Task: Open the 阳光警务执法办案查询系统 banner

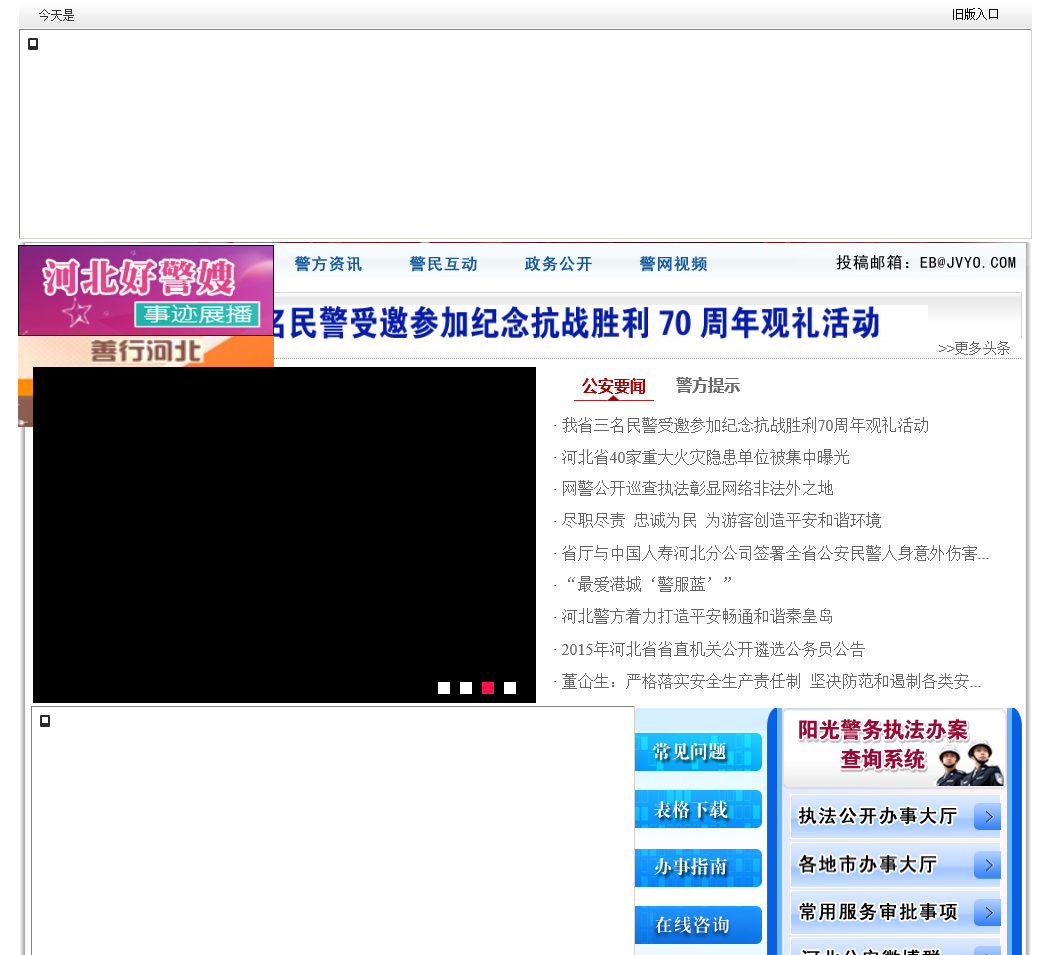Action: (x=893, y=747)
